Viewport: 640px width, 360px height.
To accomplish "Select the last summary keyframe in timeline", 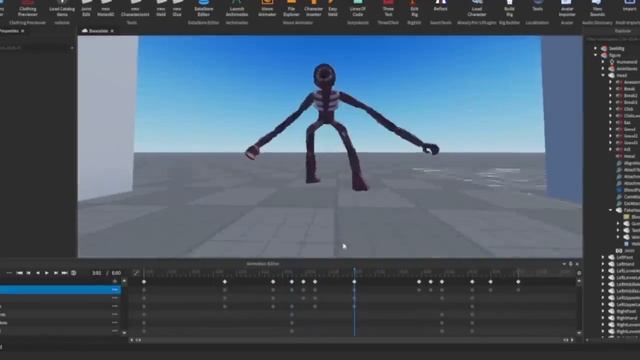I will coord(518,282).
